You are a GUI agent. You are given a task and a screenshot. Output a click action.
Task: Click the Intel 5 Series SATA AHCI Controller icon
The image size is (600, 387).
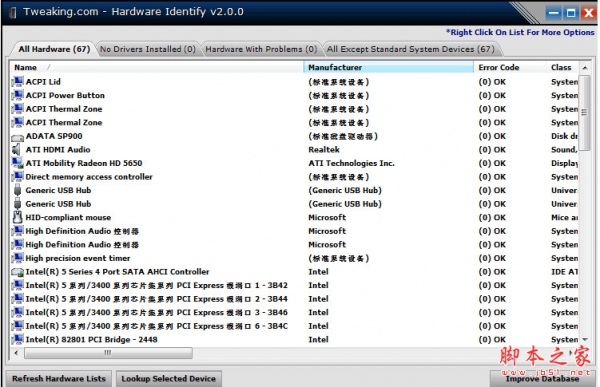click(x=18, y=272)
